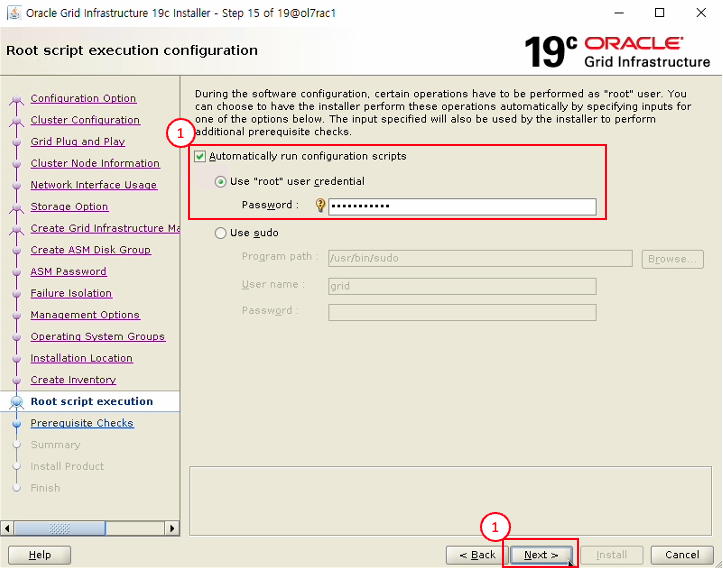Screen dimensions: 723x568
Task: Select the Use sudo radio button
Action: pos(220,233)
